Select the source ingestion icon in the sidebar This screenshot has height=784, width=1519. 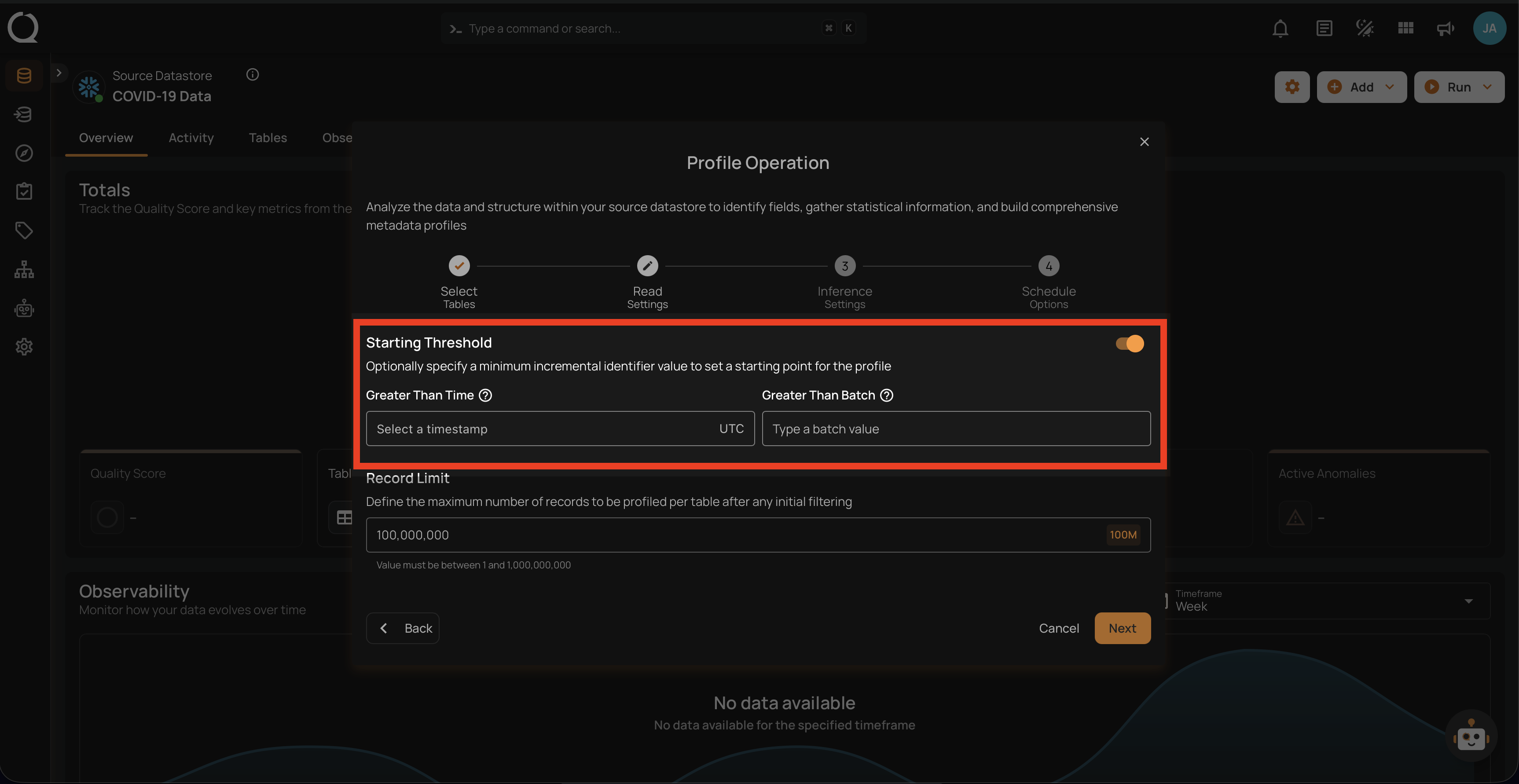24,114
